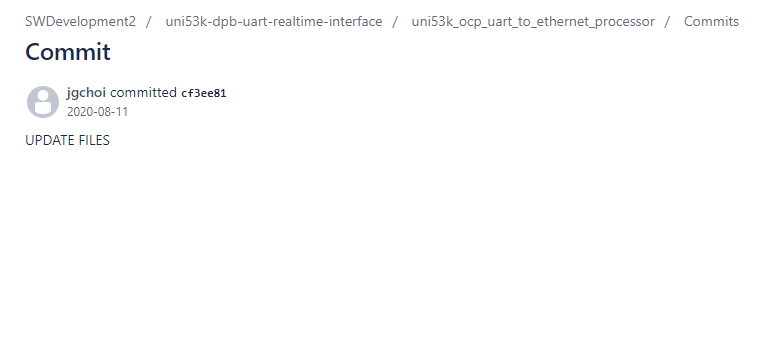
Task: Click the word UPDATE in the message
Action: click(x=50, y=140)
